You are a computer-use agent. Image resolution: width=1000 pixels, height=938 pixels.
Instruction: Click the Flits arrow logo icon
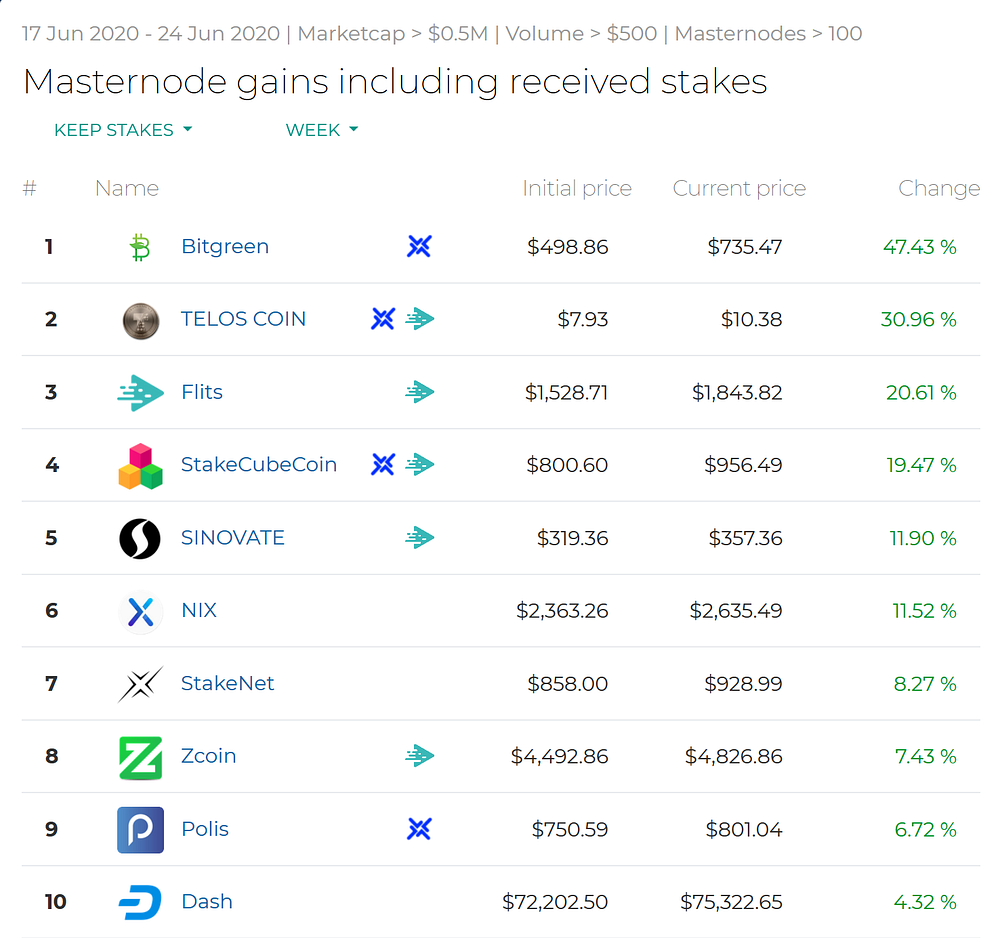(140, 393)
